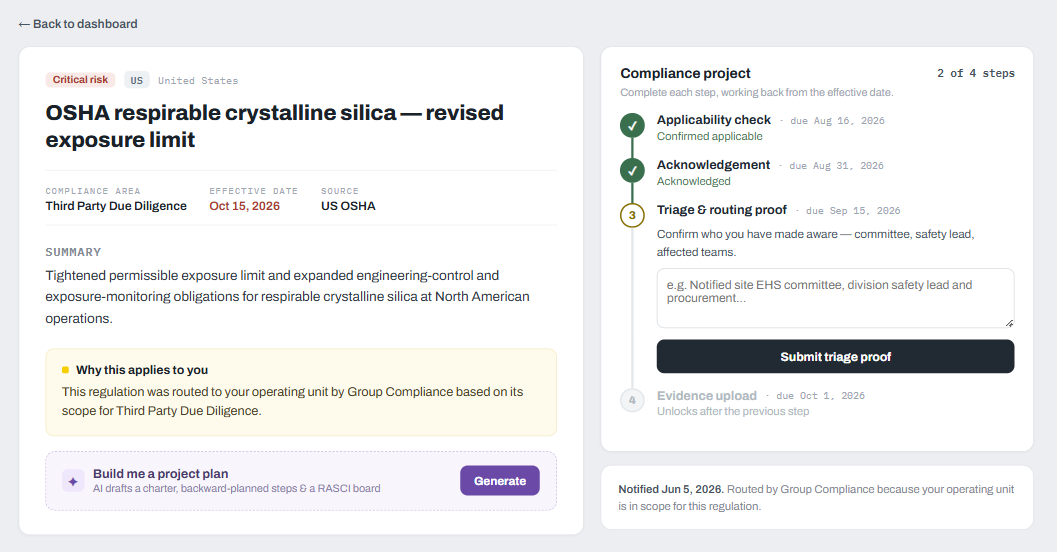Click the text area resize handle

click(1009, 323)
